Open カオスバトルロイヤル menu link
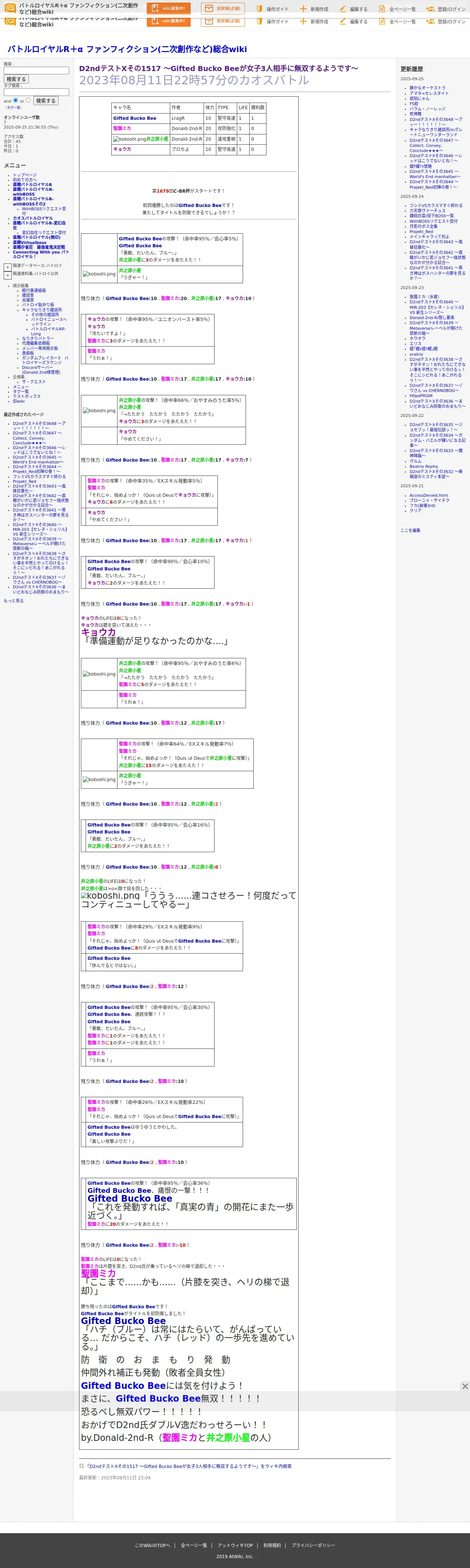The image size is (470, 1568). (x=33, y=218)
